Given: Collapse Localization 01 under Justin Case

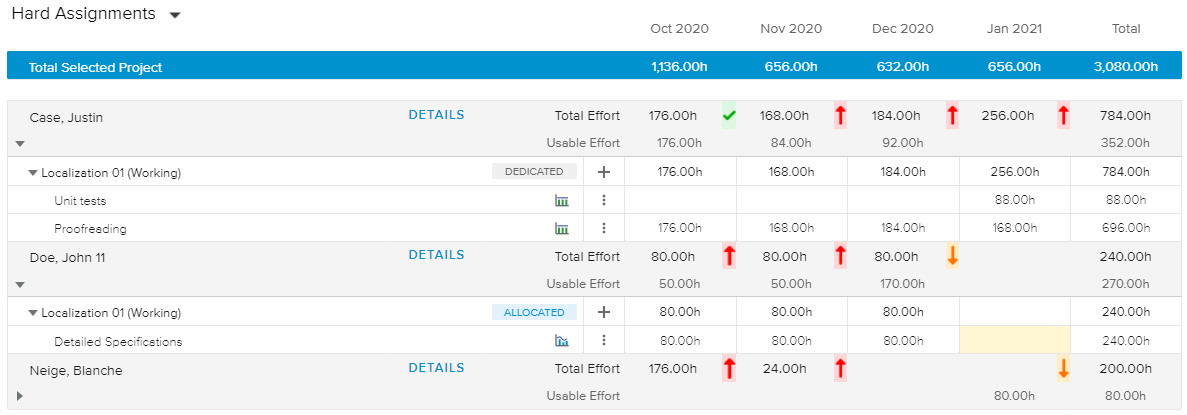Looking at the screenshot, I should (x=33, y=173).
